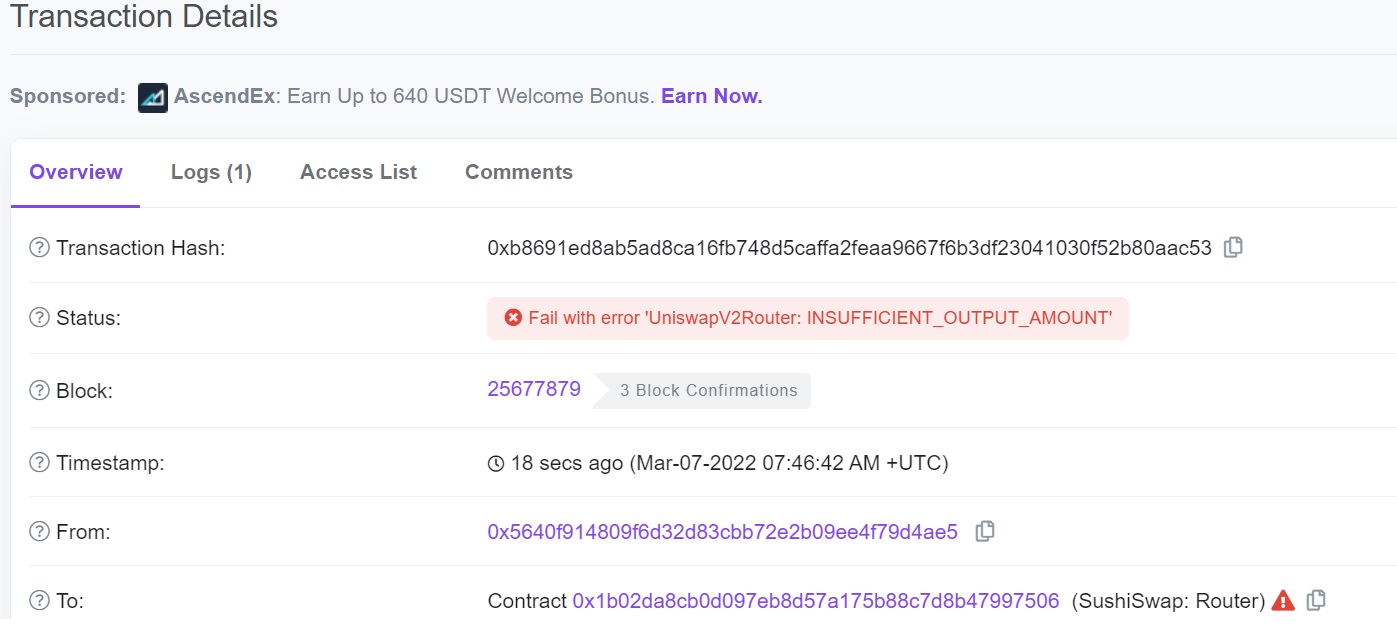The image size is (1397, 636).
Task: Click the help icon beside To
Action: tap(39, 601)
